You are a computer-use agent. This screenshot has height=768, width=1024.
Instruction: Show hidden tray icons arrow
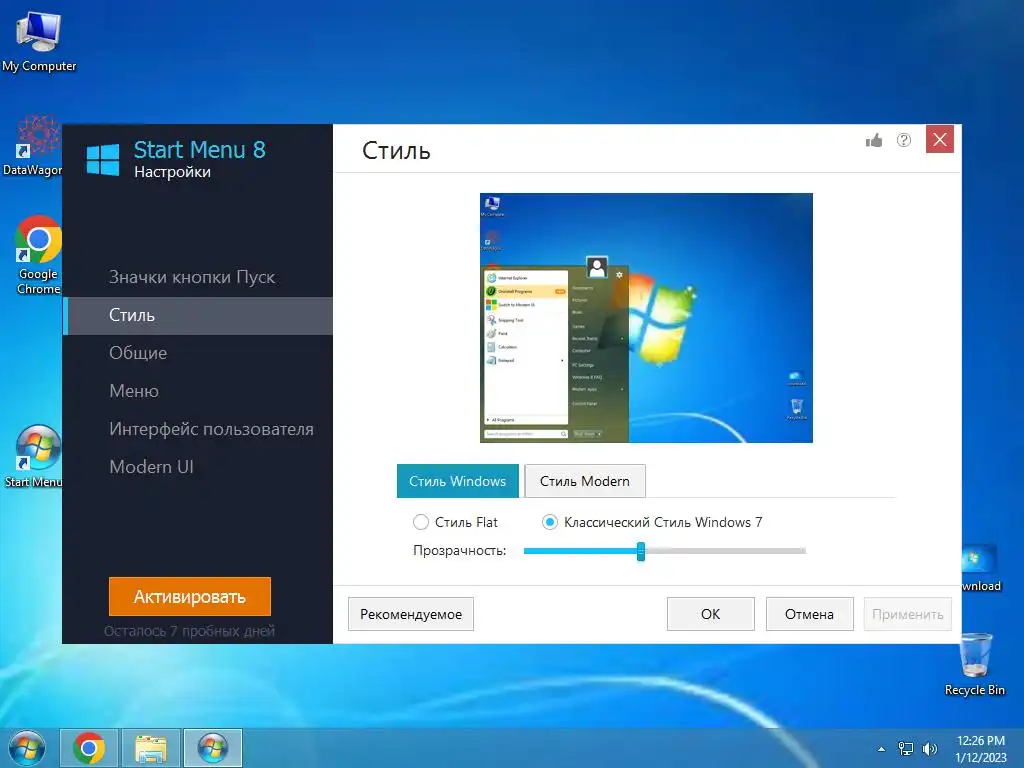pyautogui.click(x=882, y=749)
